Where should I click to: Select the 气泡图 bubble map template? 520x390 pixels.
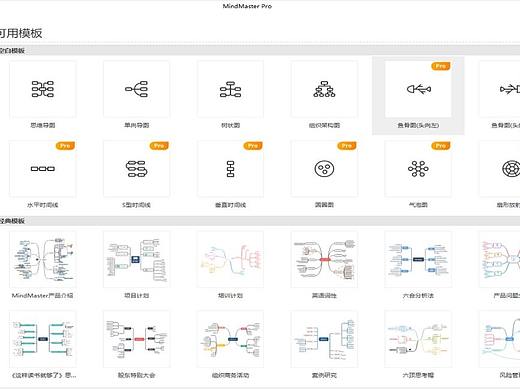point(418,169)
